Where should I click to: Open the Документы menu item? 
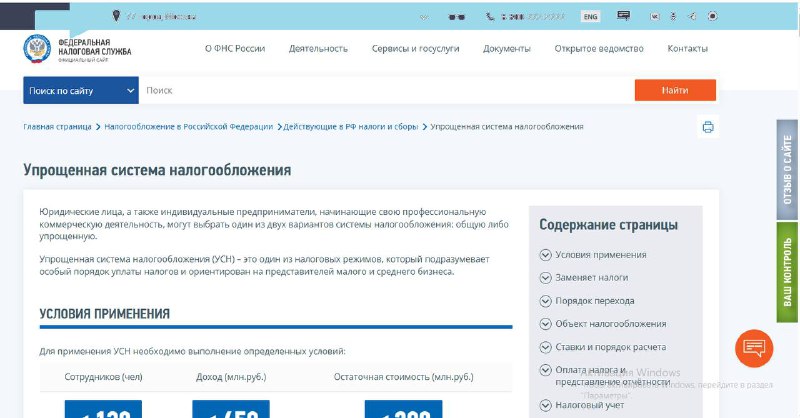coord(506,49)
